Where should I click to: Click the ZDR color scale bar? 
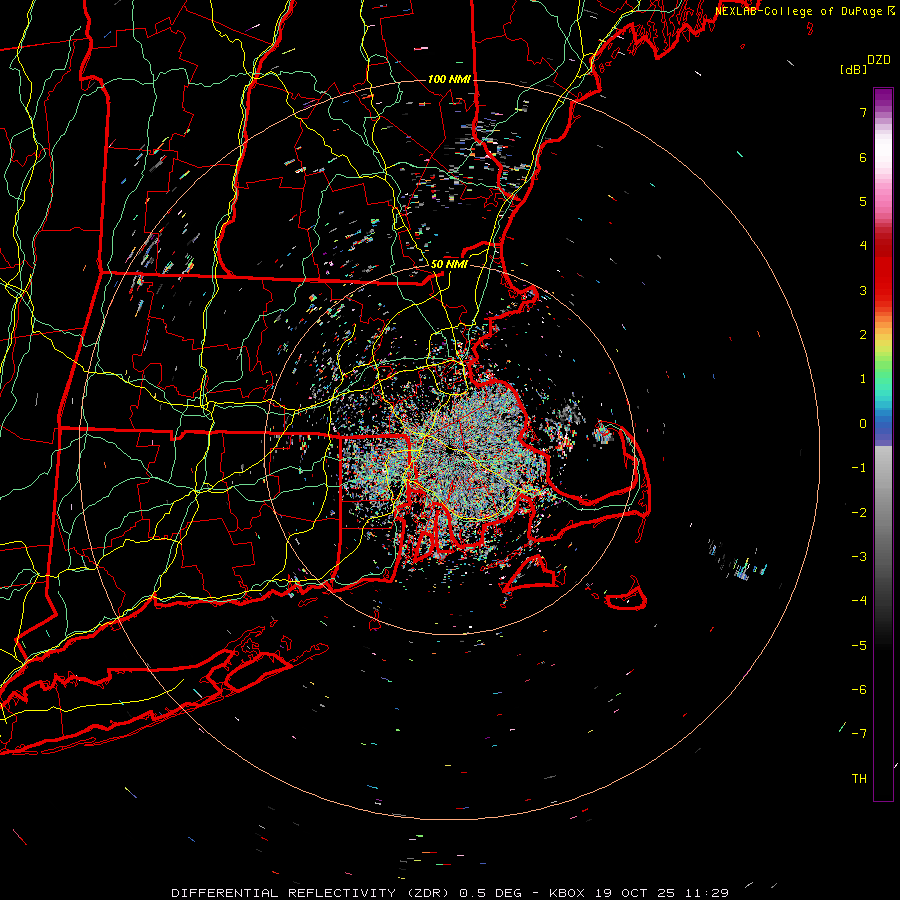pos(883,445)
